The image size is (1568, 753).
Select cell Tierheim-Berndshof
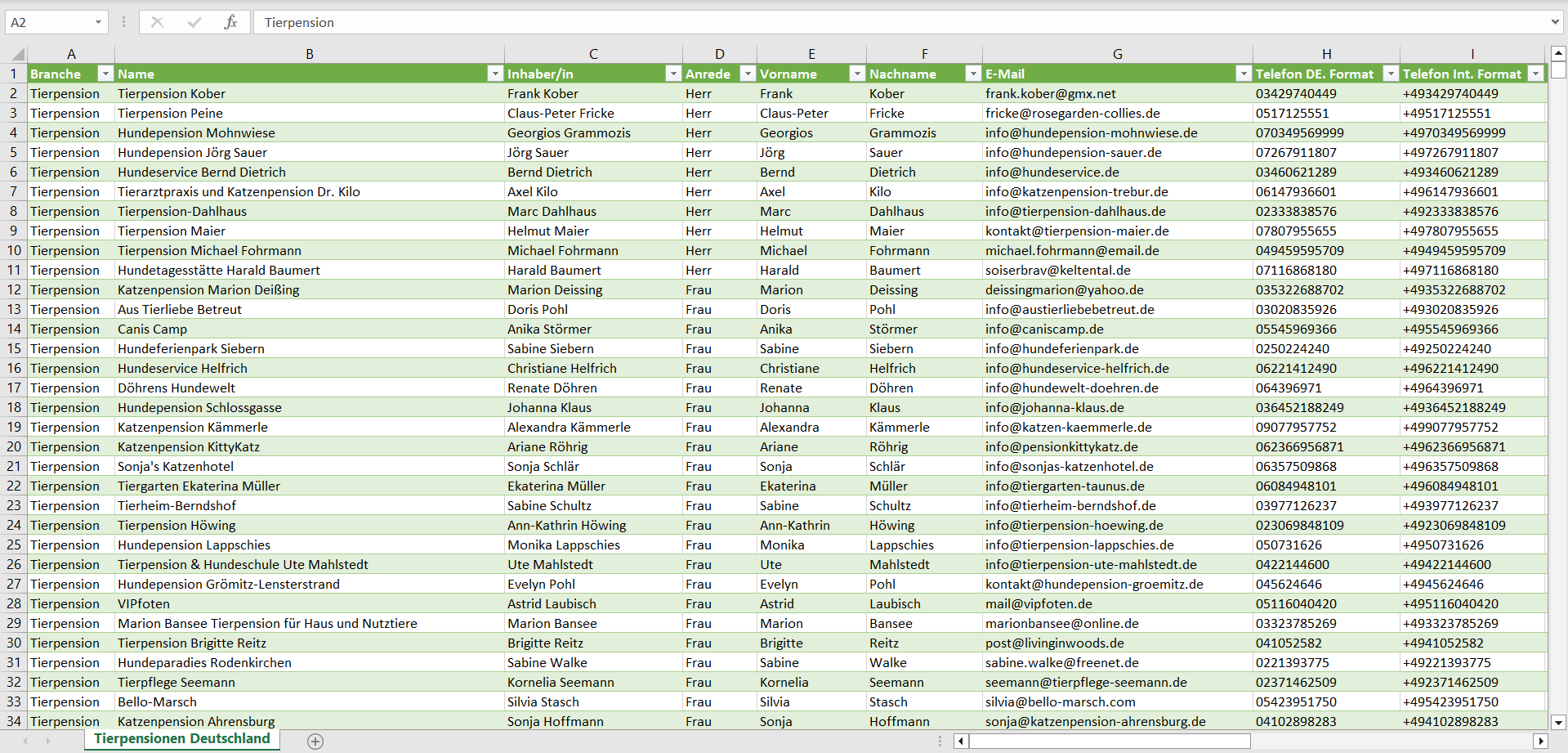[310, 505]
